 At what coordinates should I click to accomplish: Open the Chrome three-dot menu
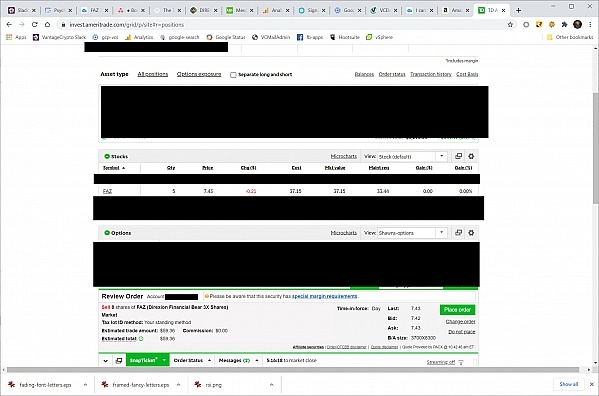click(590, 24)
